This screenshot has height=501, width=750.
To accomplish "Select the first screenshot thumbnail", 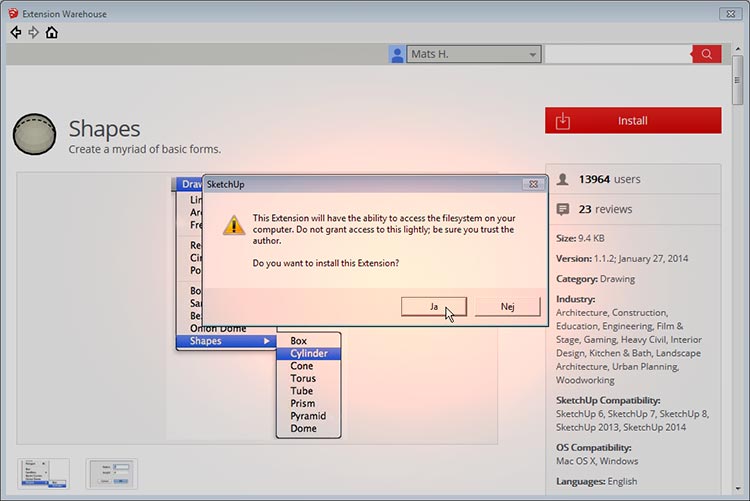I will point(44,474).
